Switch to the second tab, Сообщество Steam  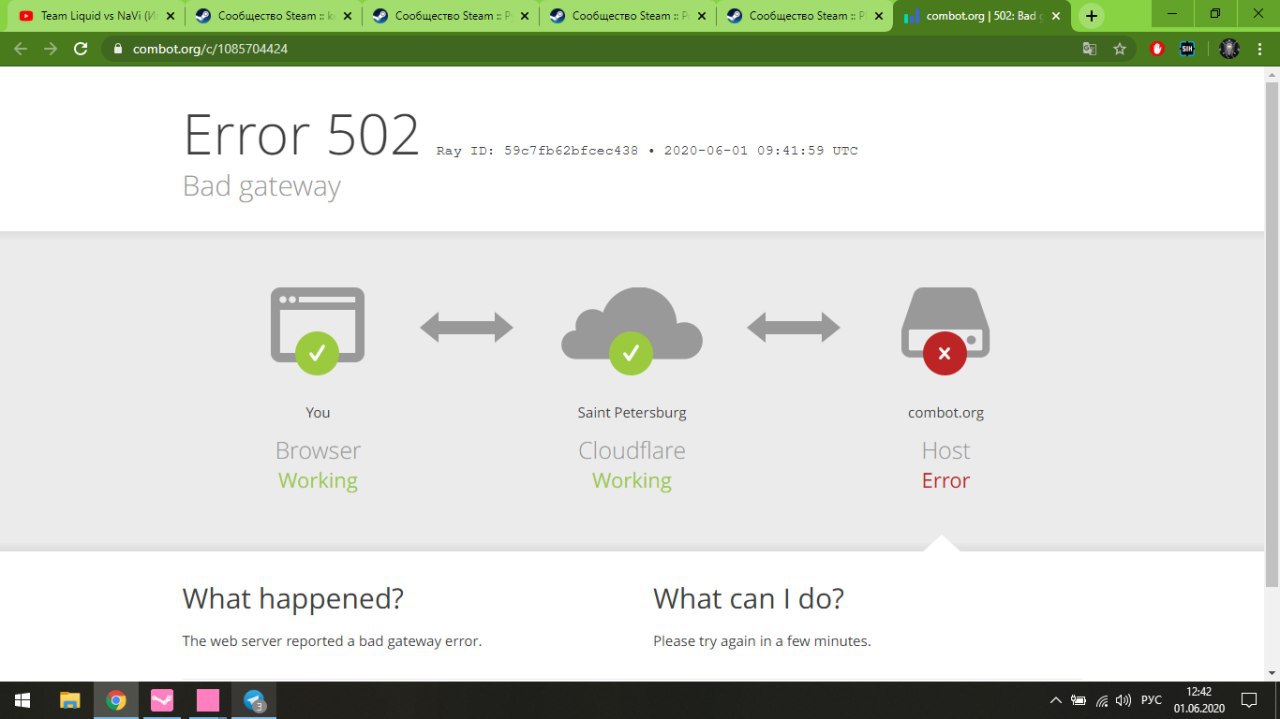tap(273, 16)
